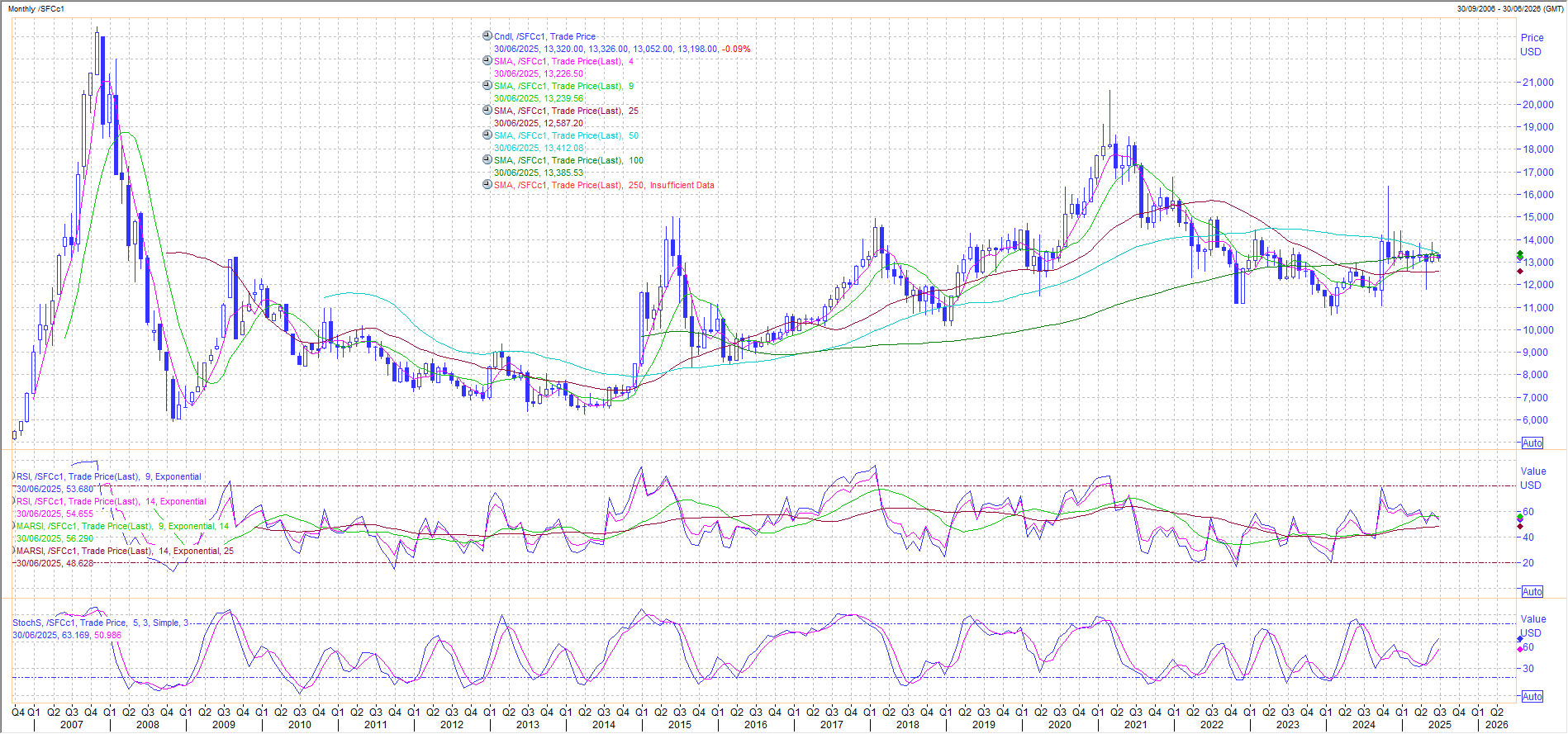Click the clock icon beside the SMA 250 legend

coord(487,184)
